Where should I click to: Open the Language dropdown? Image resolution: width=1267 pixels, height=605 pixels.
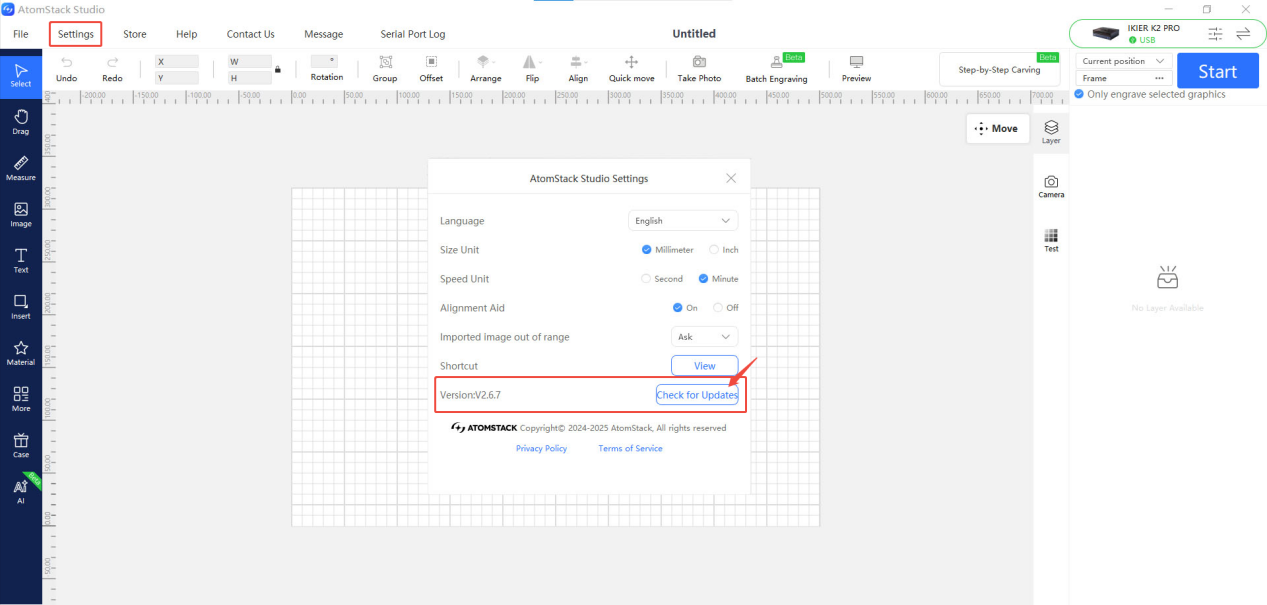pyautogui.click(x=683, y=221)
